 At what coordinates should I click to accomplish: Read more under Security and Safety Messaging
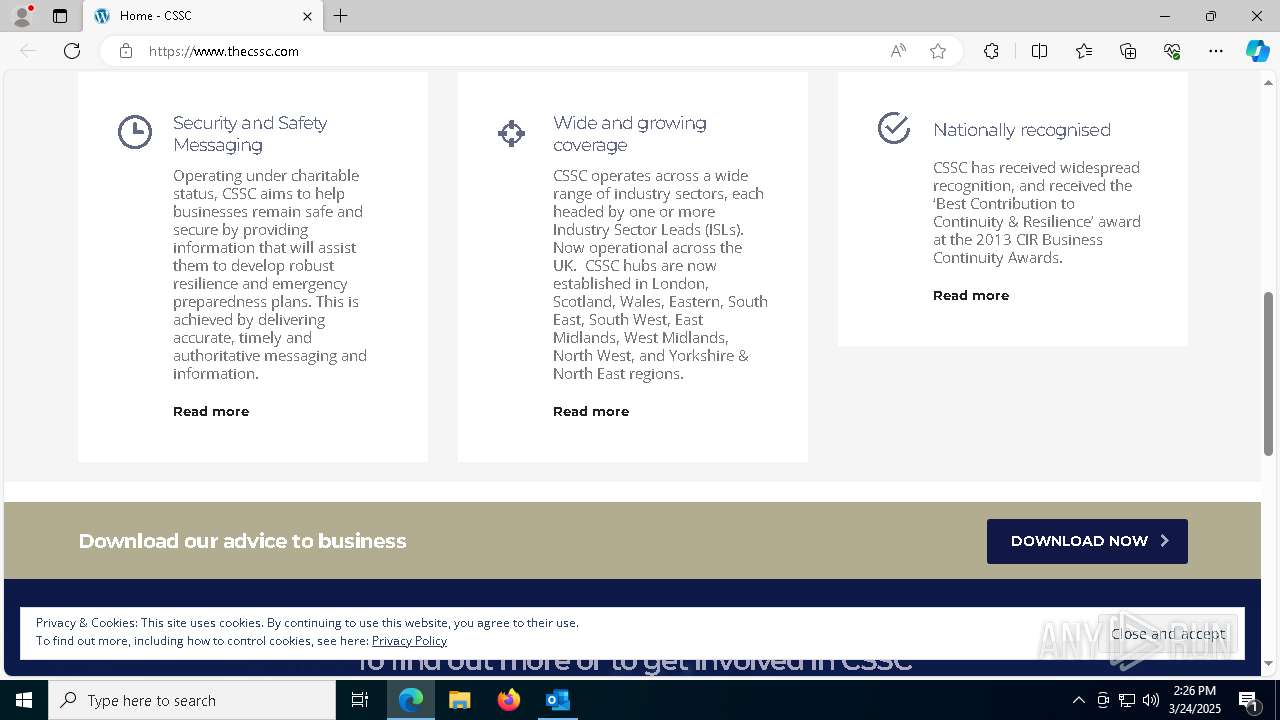[x=211, y=411]
